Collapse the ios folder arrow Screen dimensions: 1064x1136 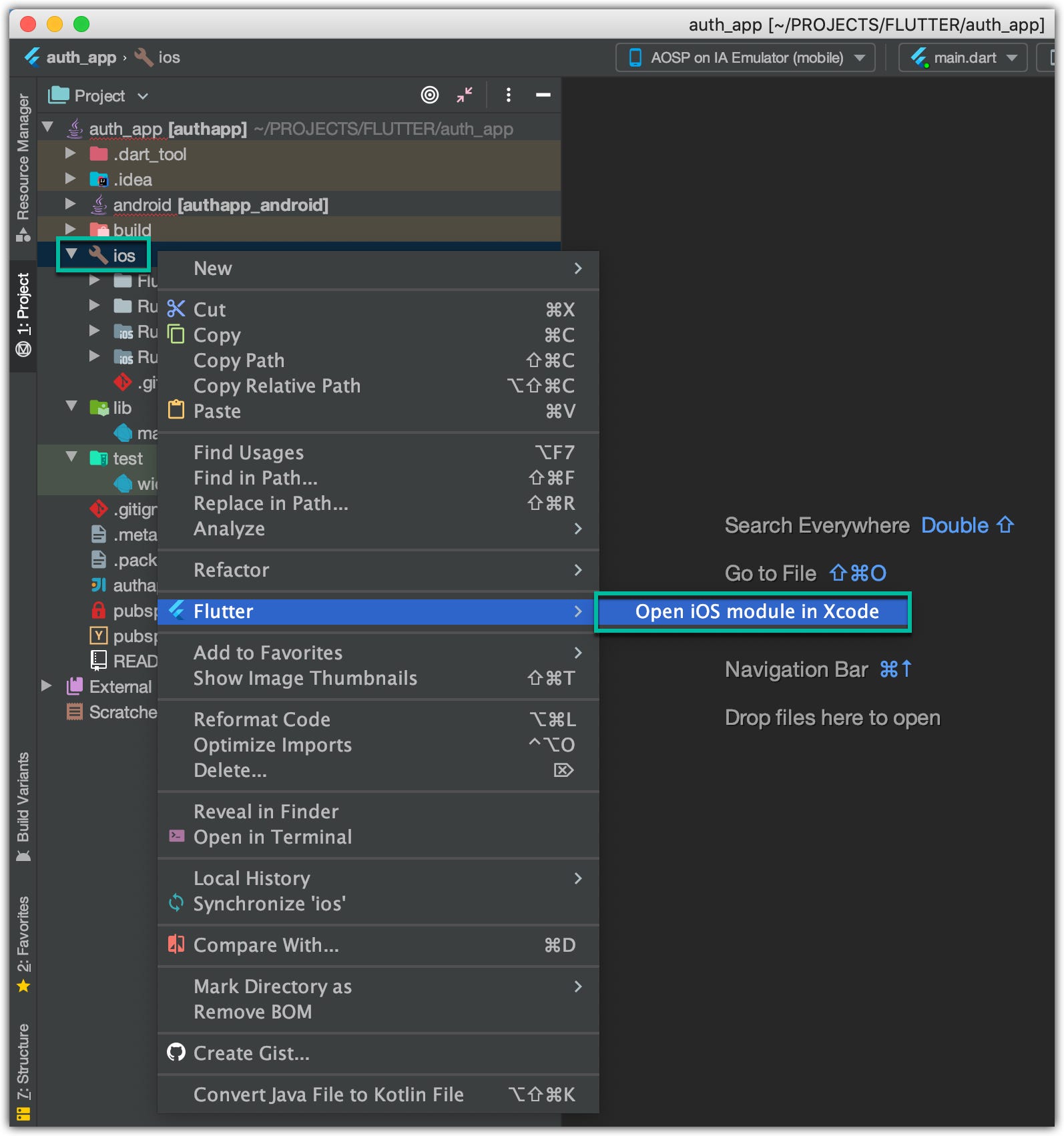[x=71, y=254]
